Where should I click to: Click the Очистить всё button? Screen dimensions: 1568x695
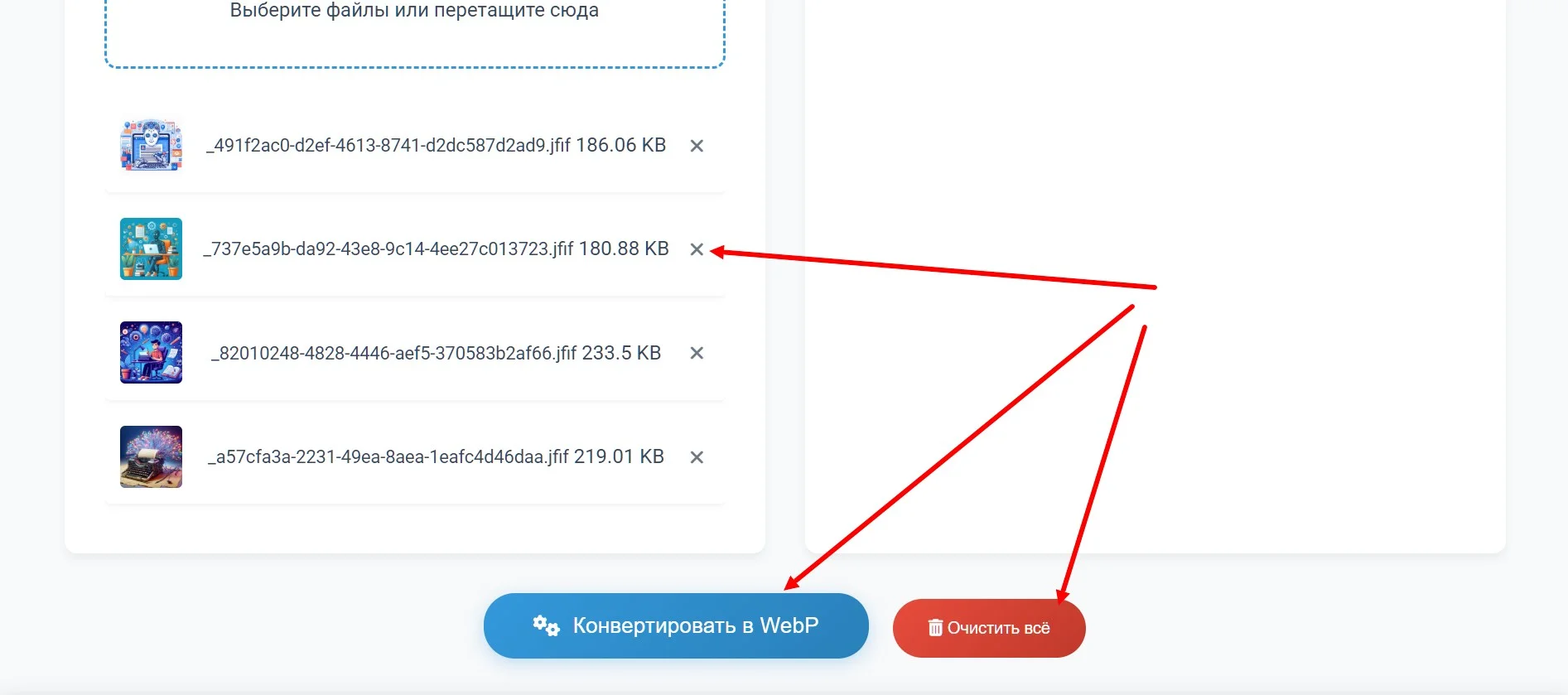point(989,628)
